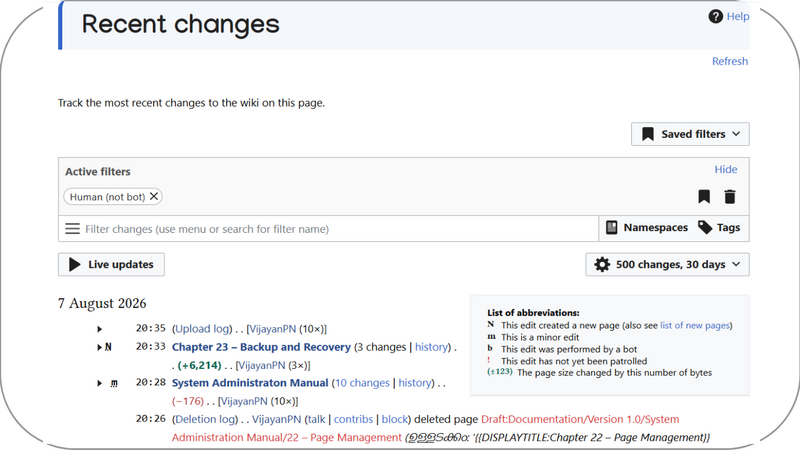800x450 pixels.
Task: Open deleted Draft:Documentation page red link
Action: [580, 419]
